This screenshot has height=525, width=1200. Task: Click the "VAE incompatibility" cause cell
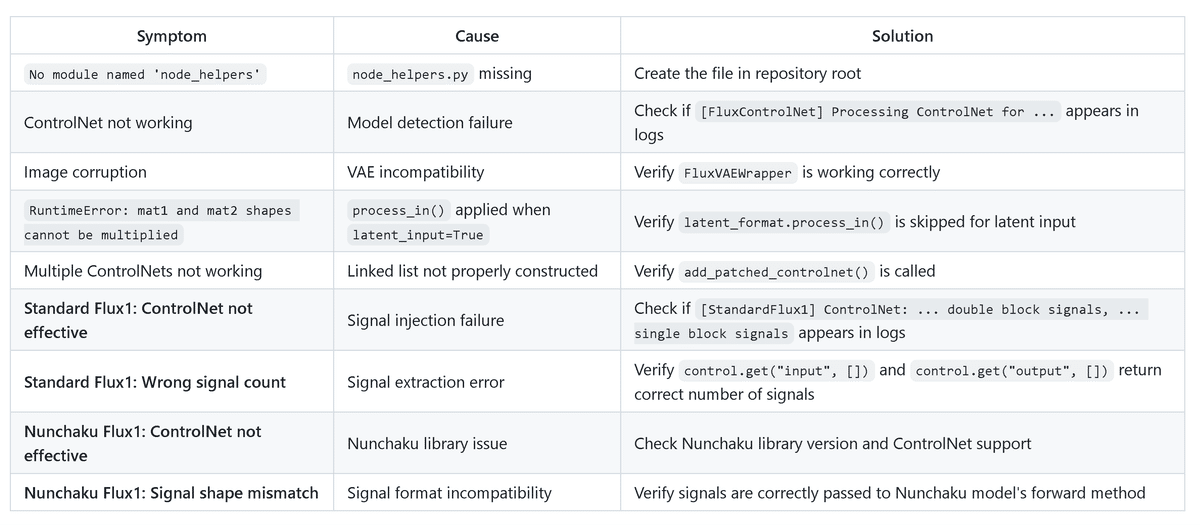pos(415,172)
